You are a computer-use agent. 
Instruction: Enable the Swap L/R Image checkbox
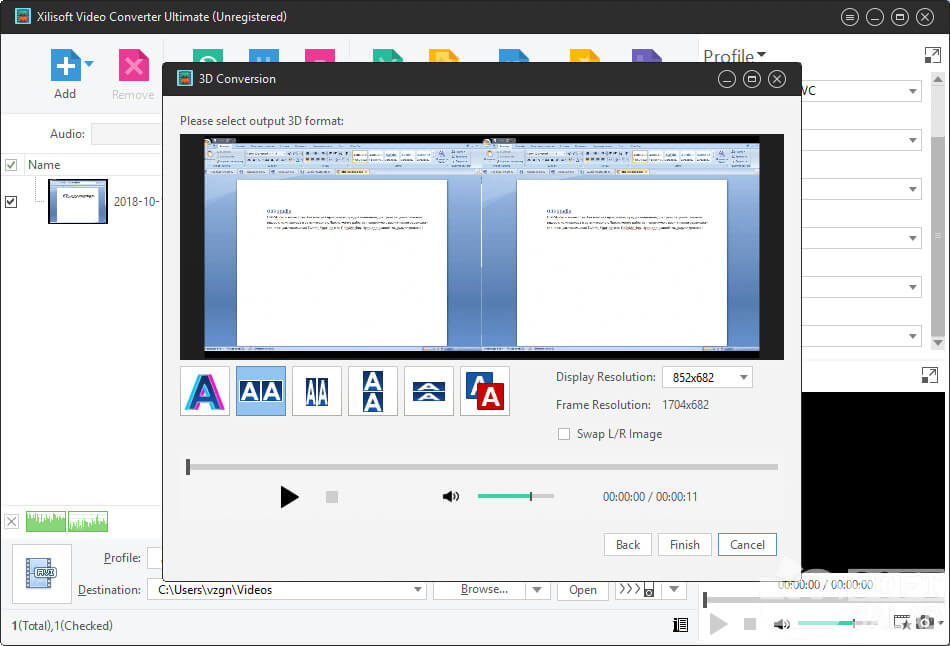point(564,434)
